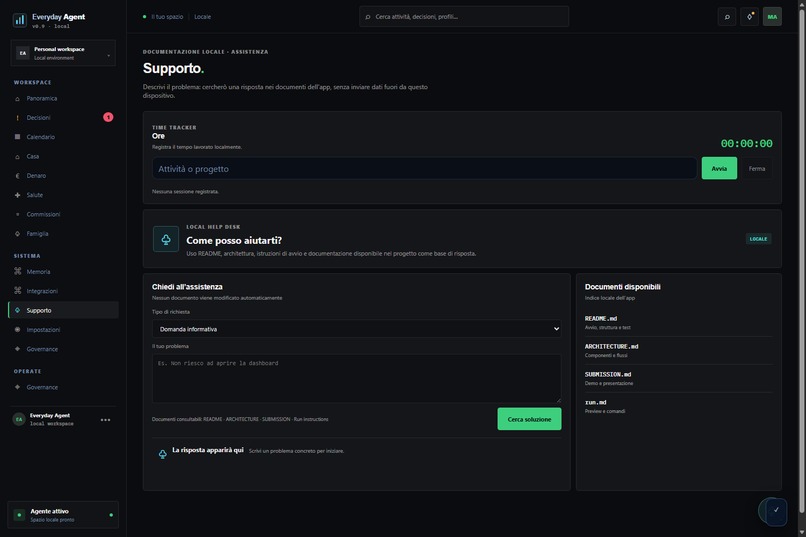
Task: Go to Panoramica in sidebar
Action: [x=63, y=99]
